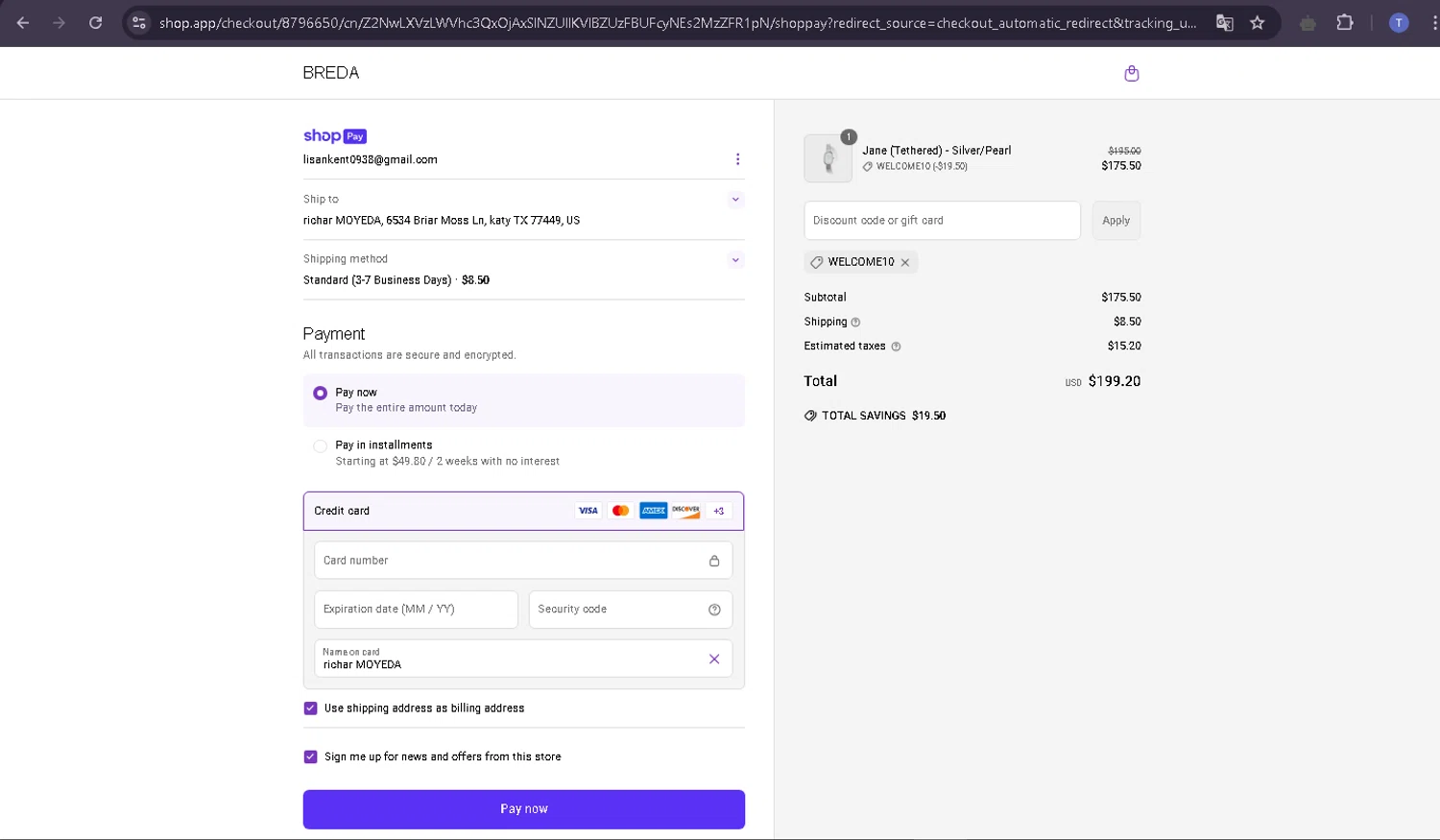Open the shopping bag cart icon
The image size is (1440, 840).
[1132, 73]
